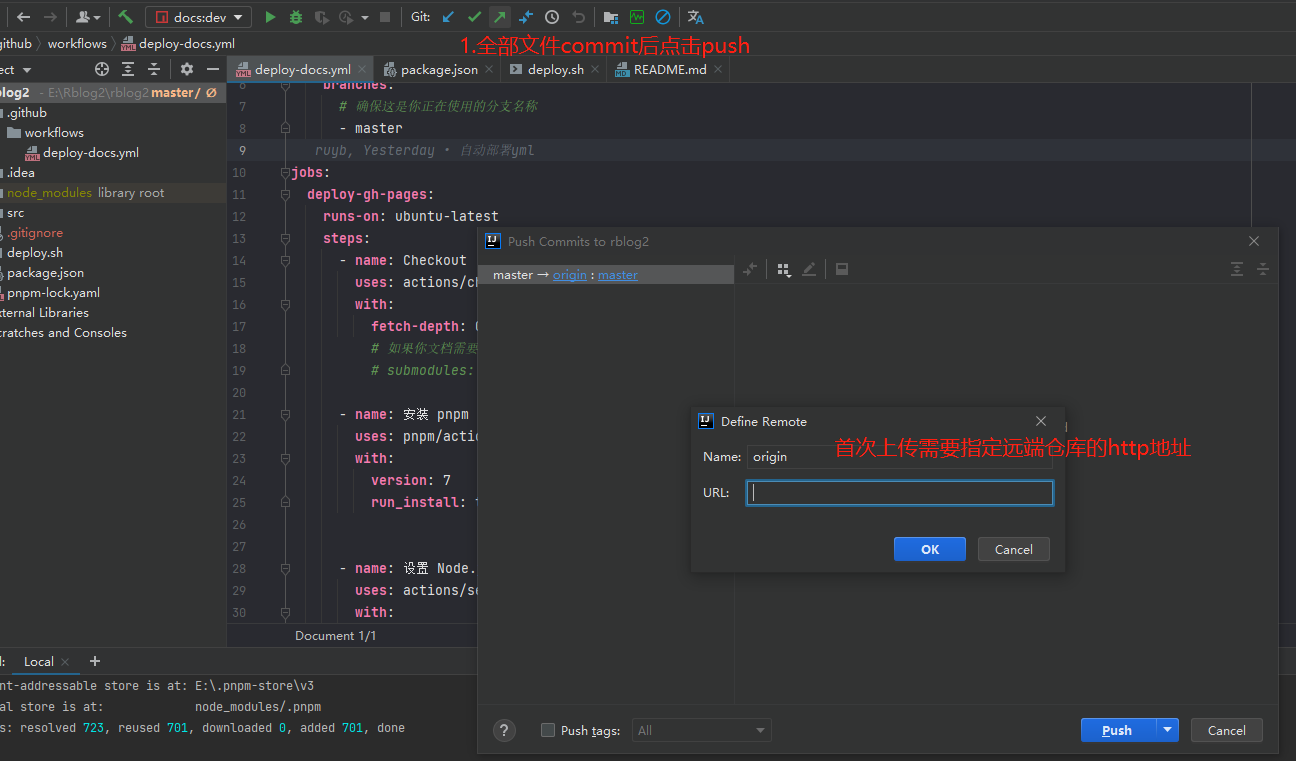The width and height of the screenshot is (1296, 761).
Task: Open the user account dropdown icon
Action: [88, 17]
